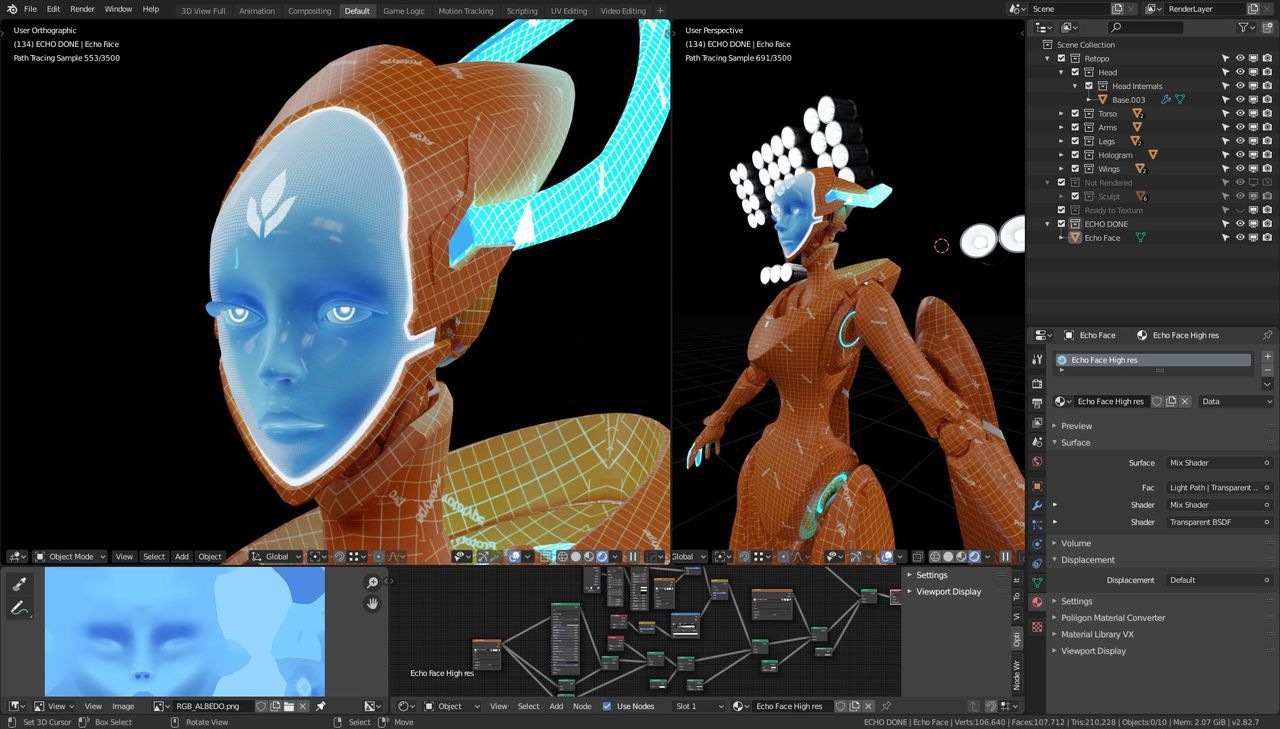1280x729 pixels.
Task: Pin the image with the pin icon
Action: [x=321, y=706]
